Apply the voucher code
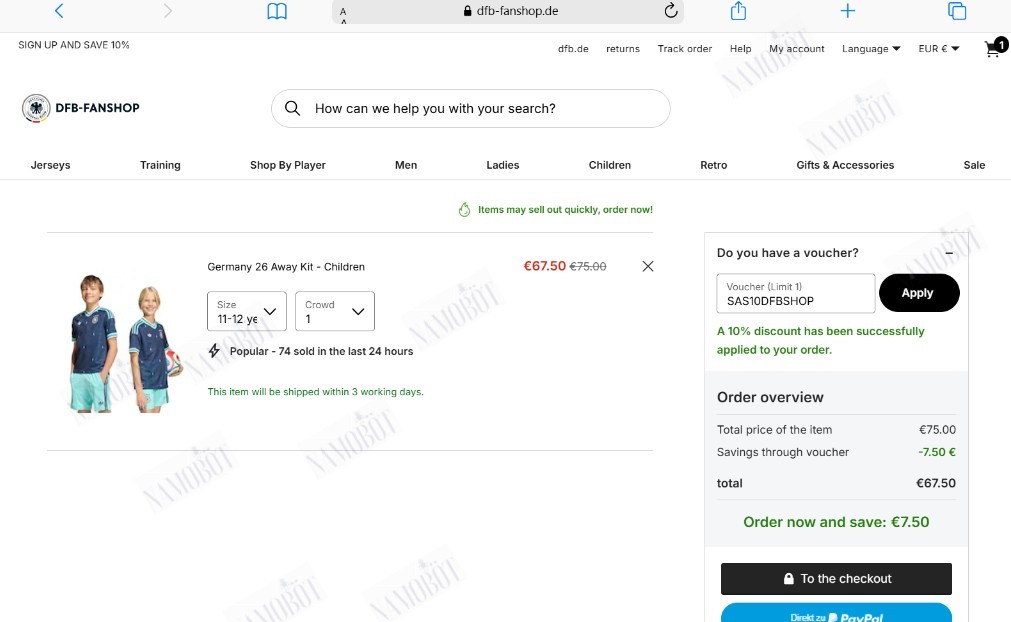This screenshot has height=622, width=1011. tap(919, 293)
